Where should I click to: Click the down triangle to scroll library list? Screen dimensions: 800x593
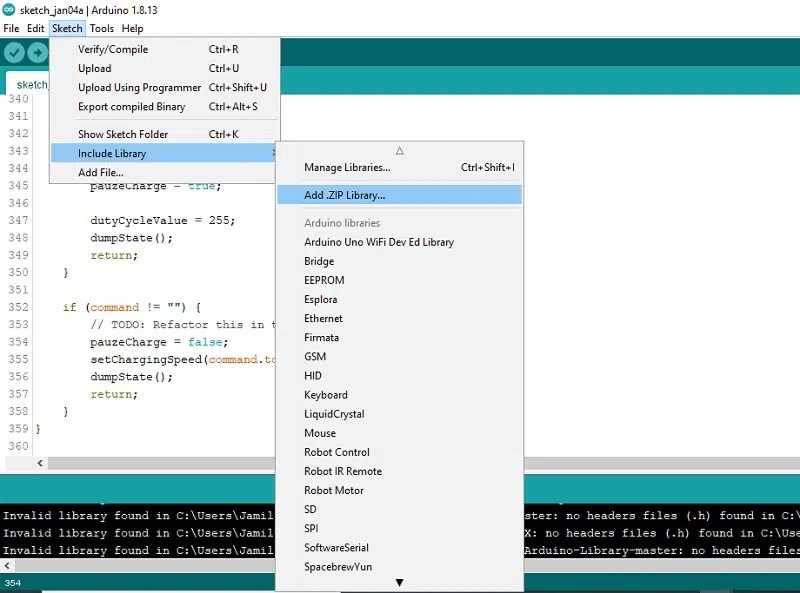pos(399,581)
